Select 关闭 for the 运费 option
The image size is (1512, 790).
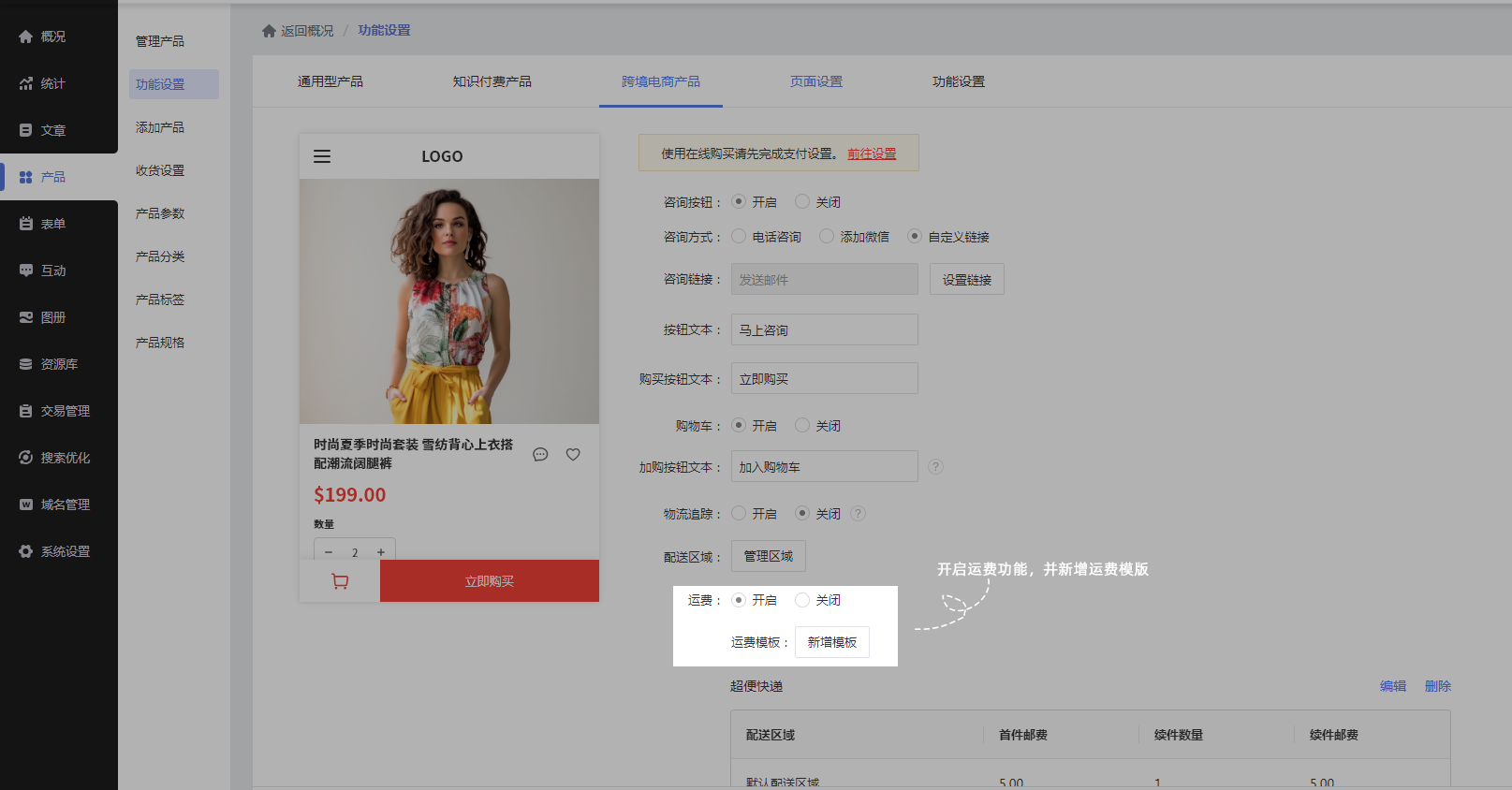pos(802,600)
